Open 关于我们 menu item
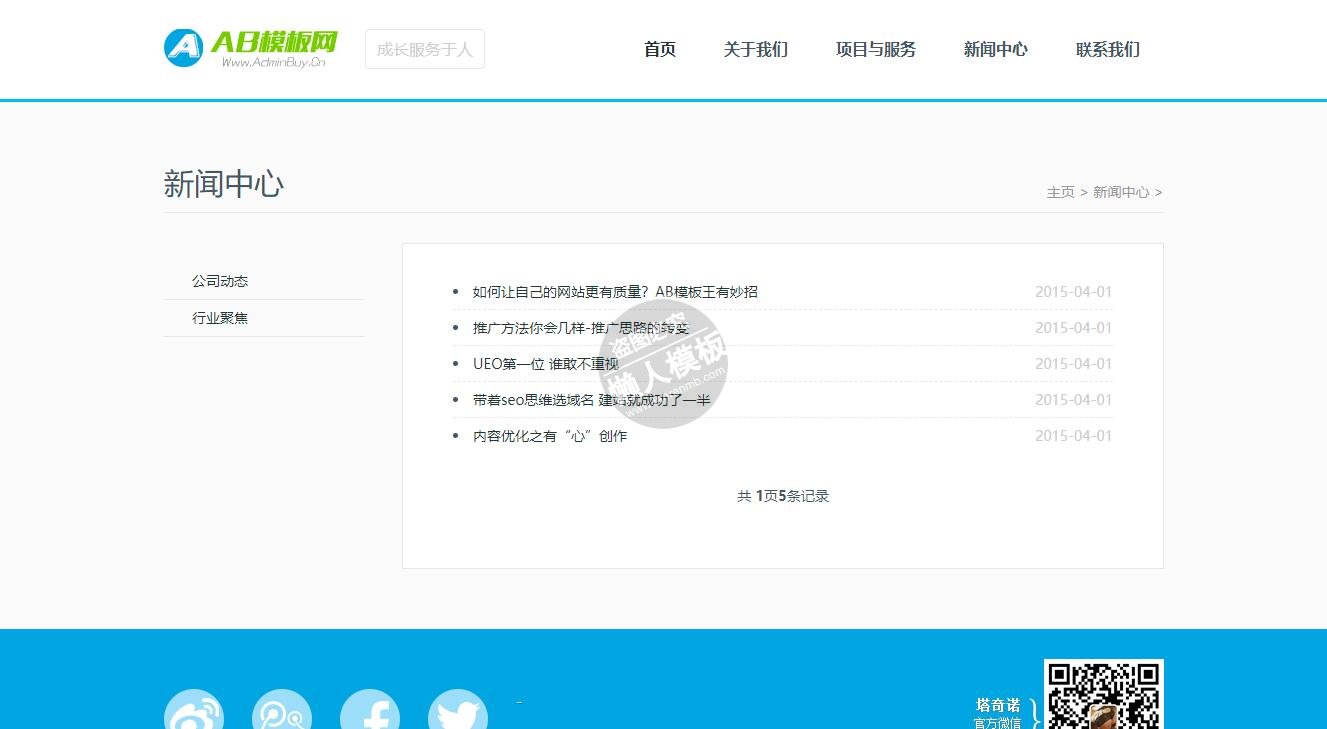 756,49
